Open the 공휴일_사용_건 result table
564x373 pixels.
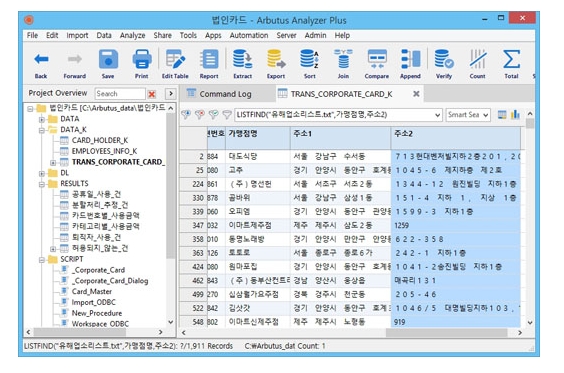pos(96,194)
